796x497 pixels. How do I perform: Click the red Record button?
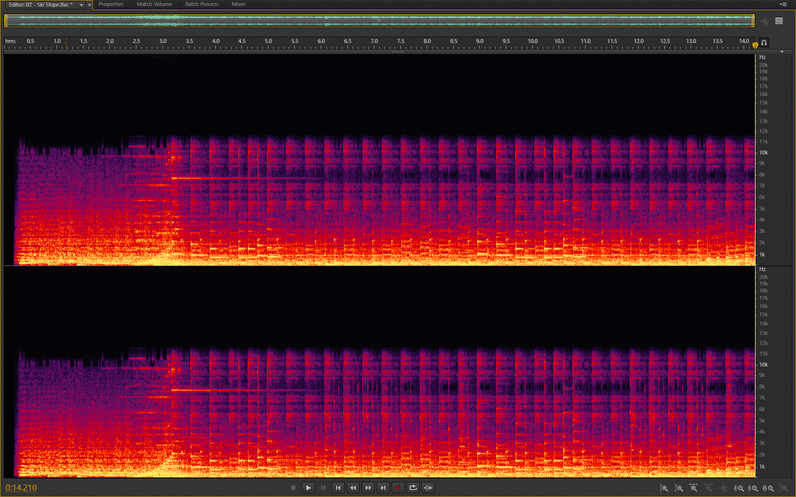coord(398,487)
